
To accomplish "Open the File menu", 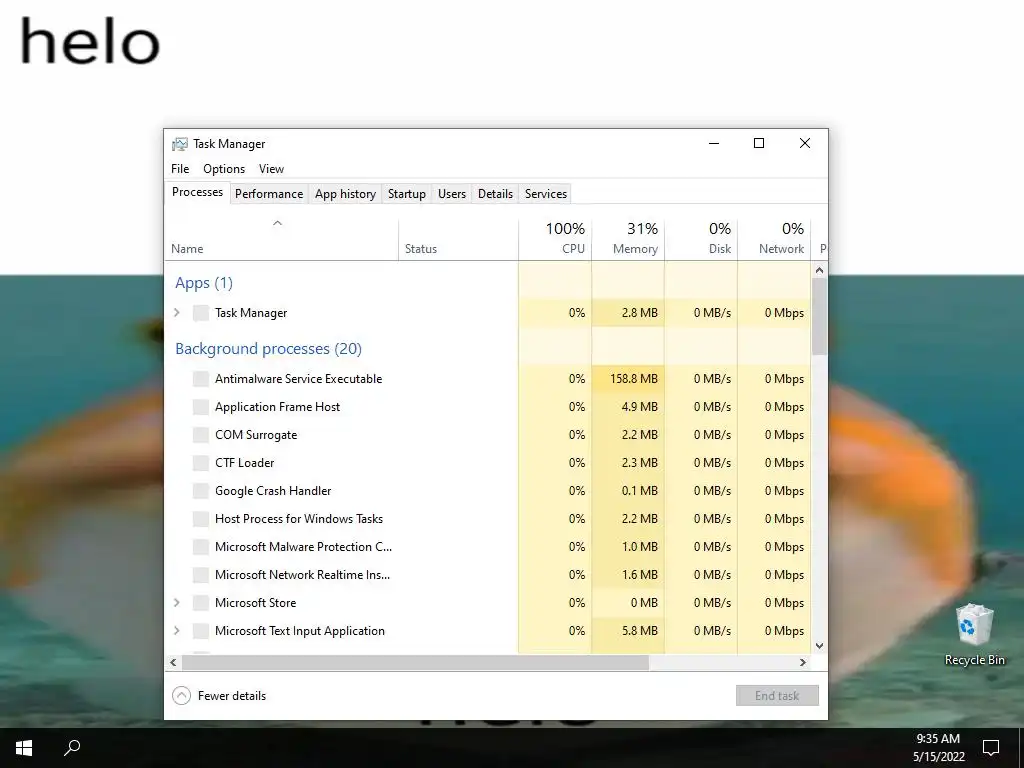I will [180, 168].
